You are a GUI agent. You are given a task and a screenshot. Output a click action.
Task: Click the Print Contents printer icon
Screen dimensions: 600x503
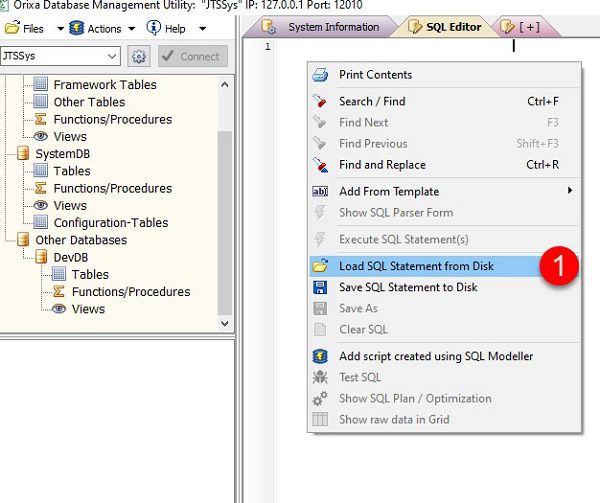tap(320, 75)
